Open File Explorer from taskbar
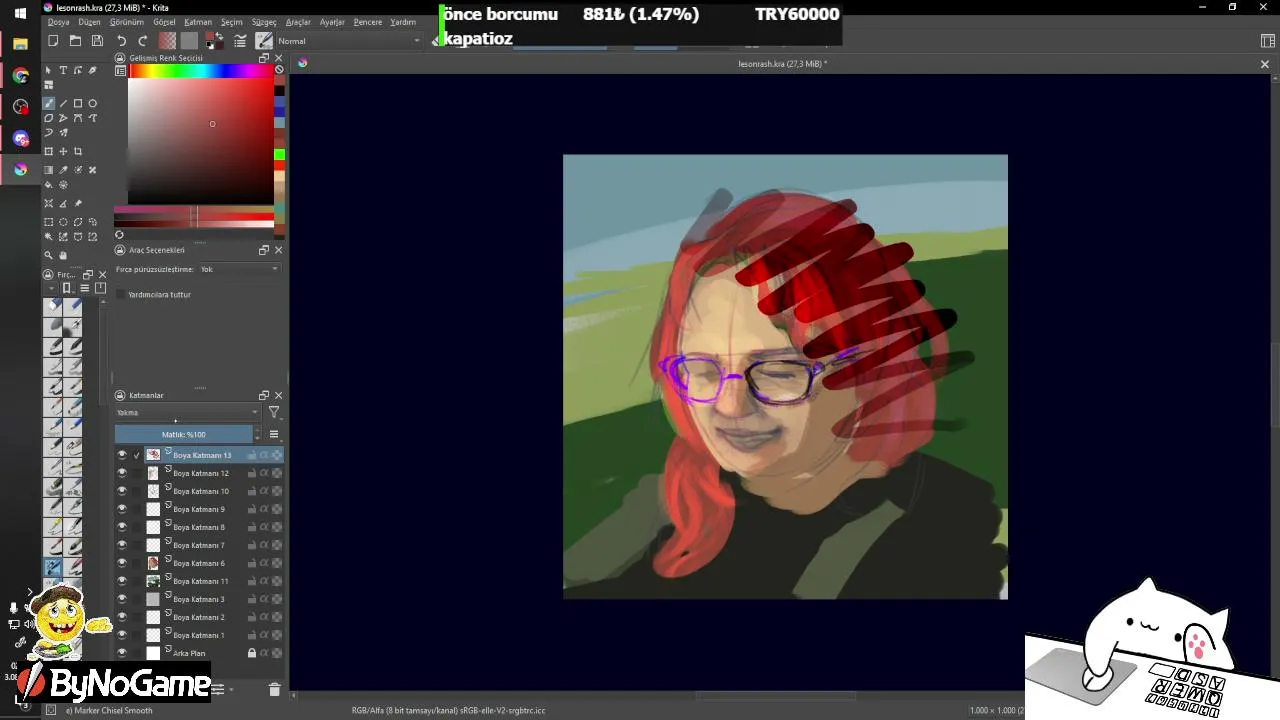The height and width of the screenshot is (720, 1280). tap(20, 44)
